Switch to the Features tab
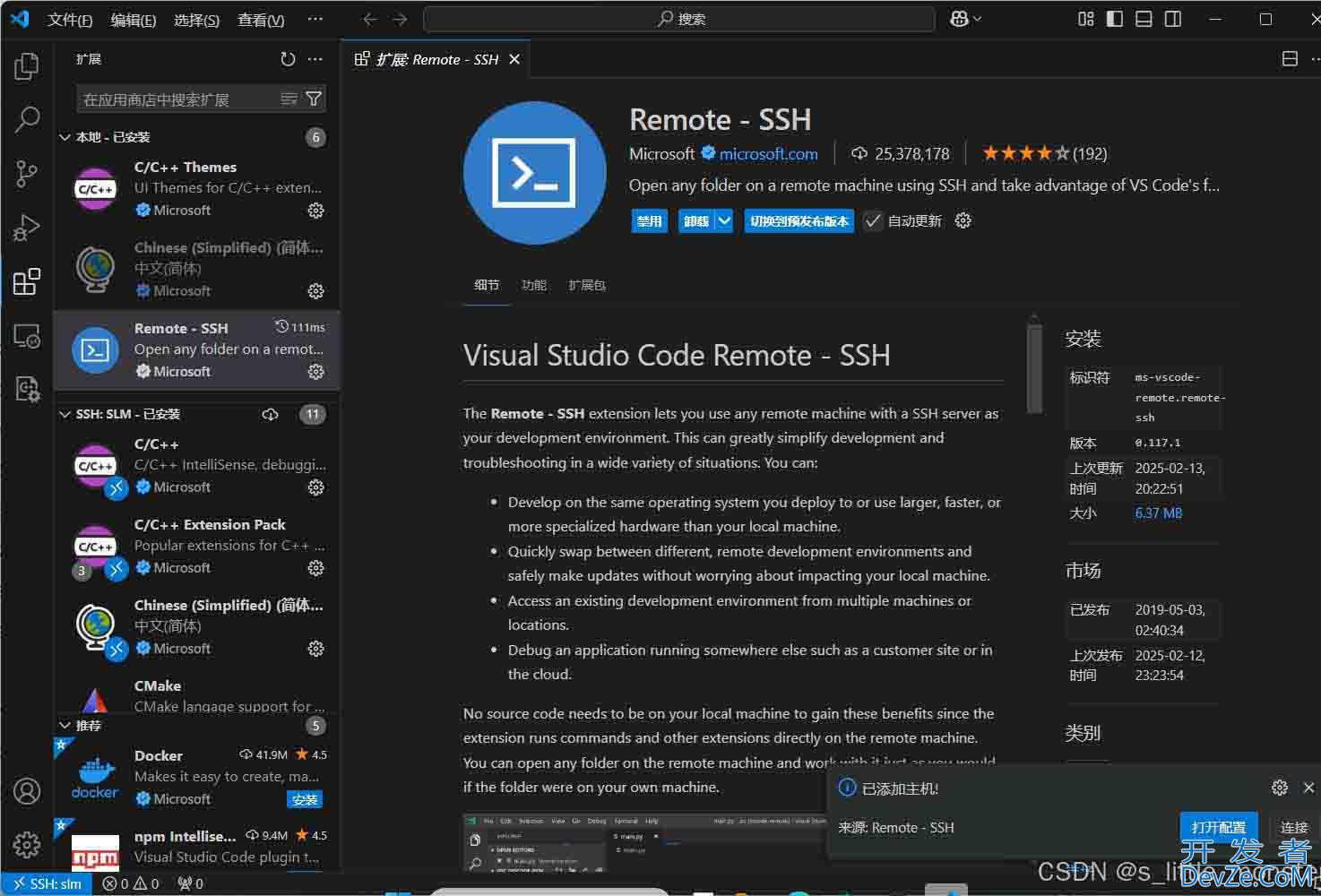Image resolution: width=1321 pixels, height=896 pixels. (x=534, y=285)
